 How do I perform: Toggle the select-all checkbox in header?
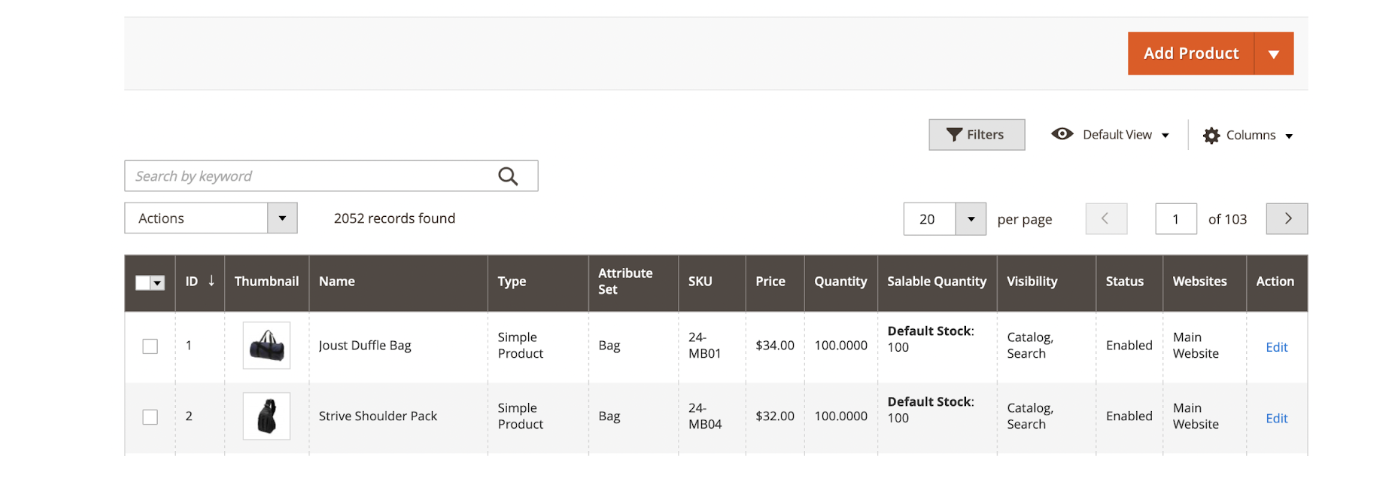[143, 283]
